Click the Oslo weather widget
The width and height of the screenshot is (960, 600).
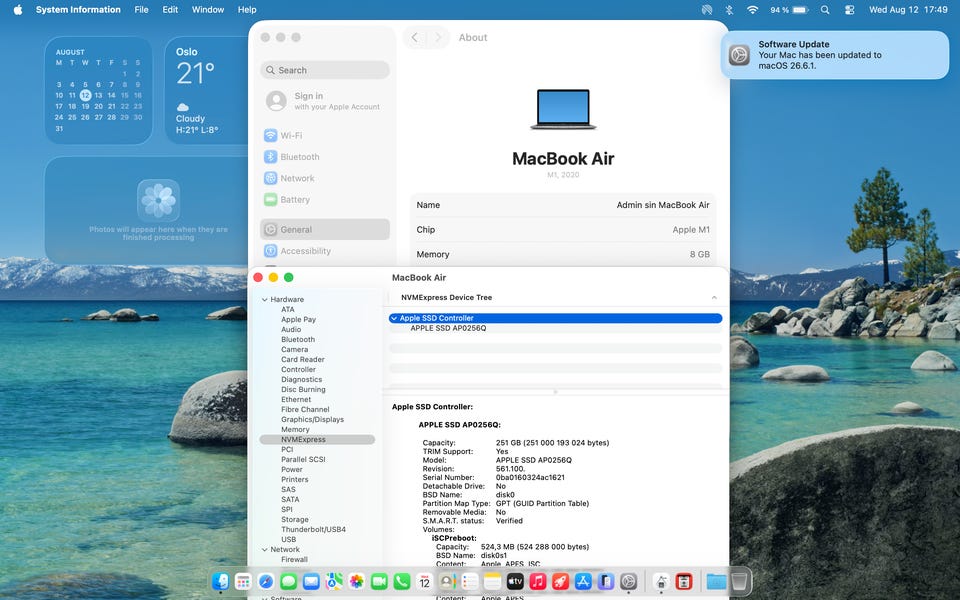pos(206,91)
